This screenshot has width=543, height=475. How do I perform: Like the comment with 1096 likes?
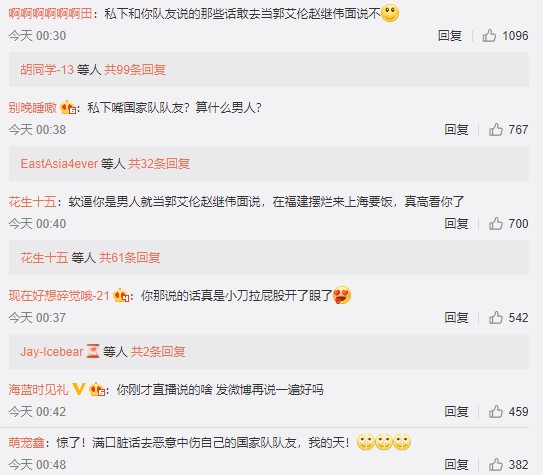[x=489, y=36]
